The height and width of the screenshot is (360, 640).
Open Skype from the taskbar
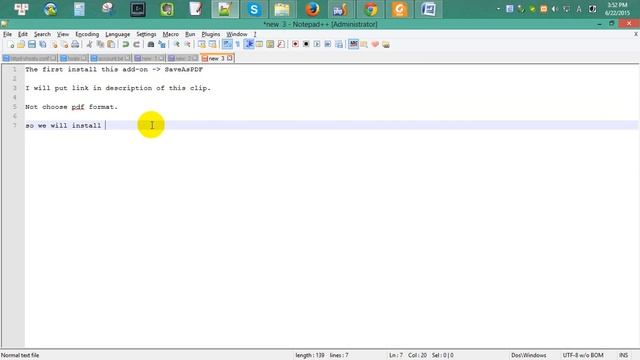(253, 9)
